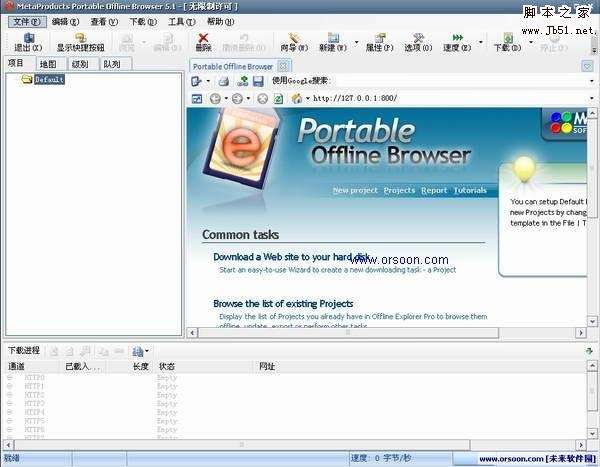Expand the forward button history arrow
600x467 pixels.
pos(248,99)
